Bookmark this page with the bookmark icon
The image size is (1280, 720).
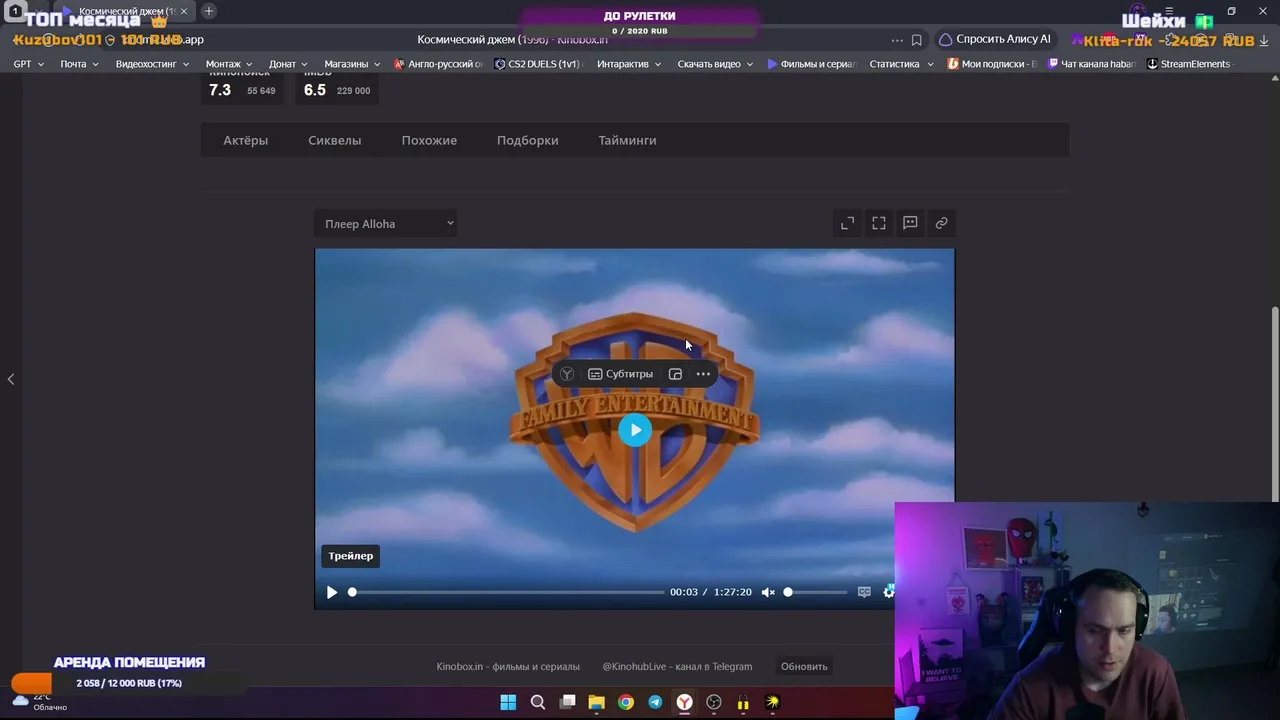coord(916,40)
